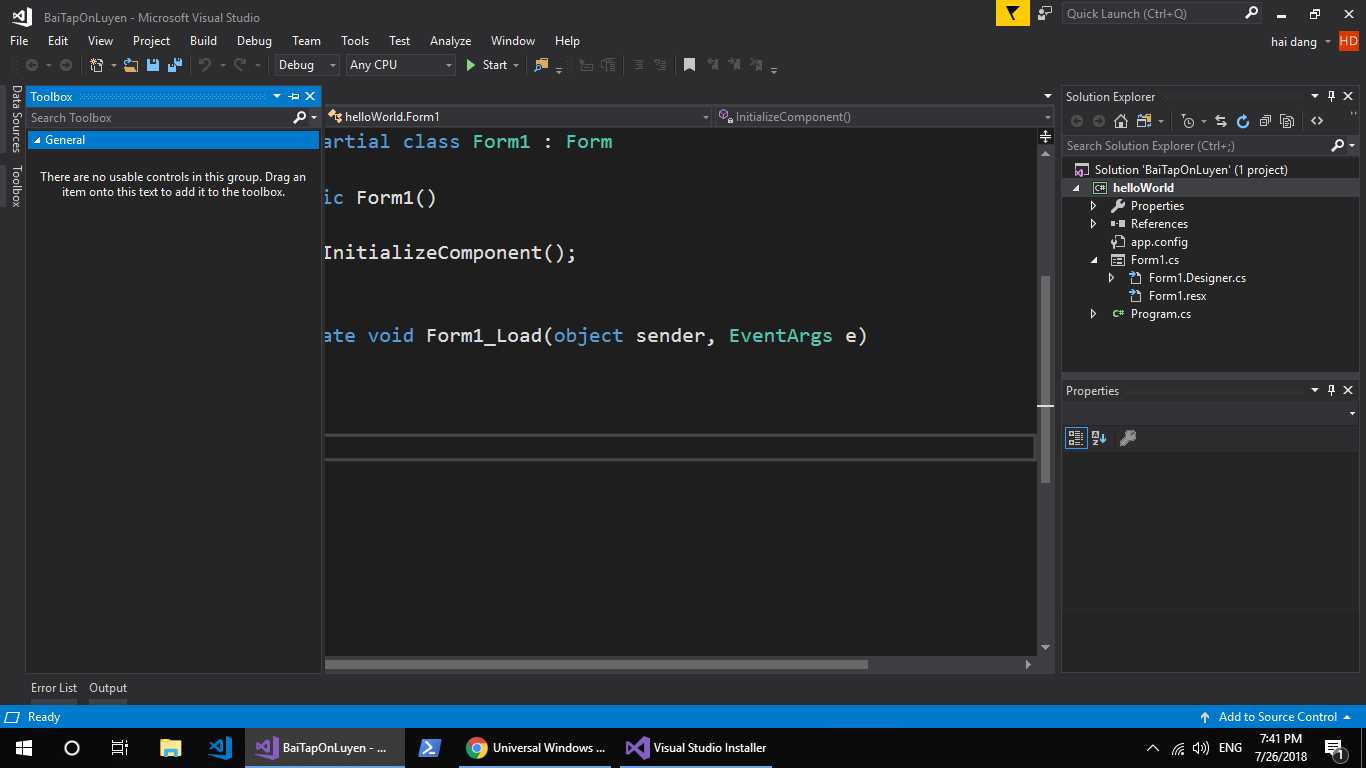Screen dimensions: 1366x768
Task: Open the Debug configuration dropdown
Action: coord(307,65)
